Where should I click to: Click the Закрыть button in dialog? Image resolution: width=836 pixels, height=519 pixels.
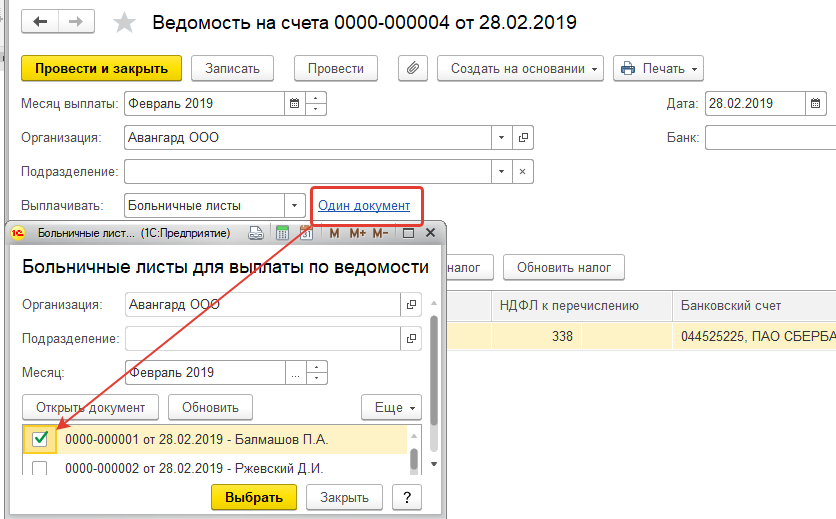pos(344,498)
